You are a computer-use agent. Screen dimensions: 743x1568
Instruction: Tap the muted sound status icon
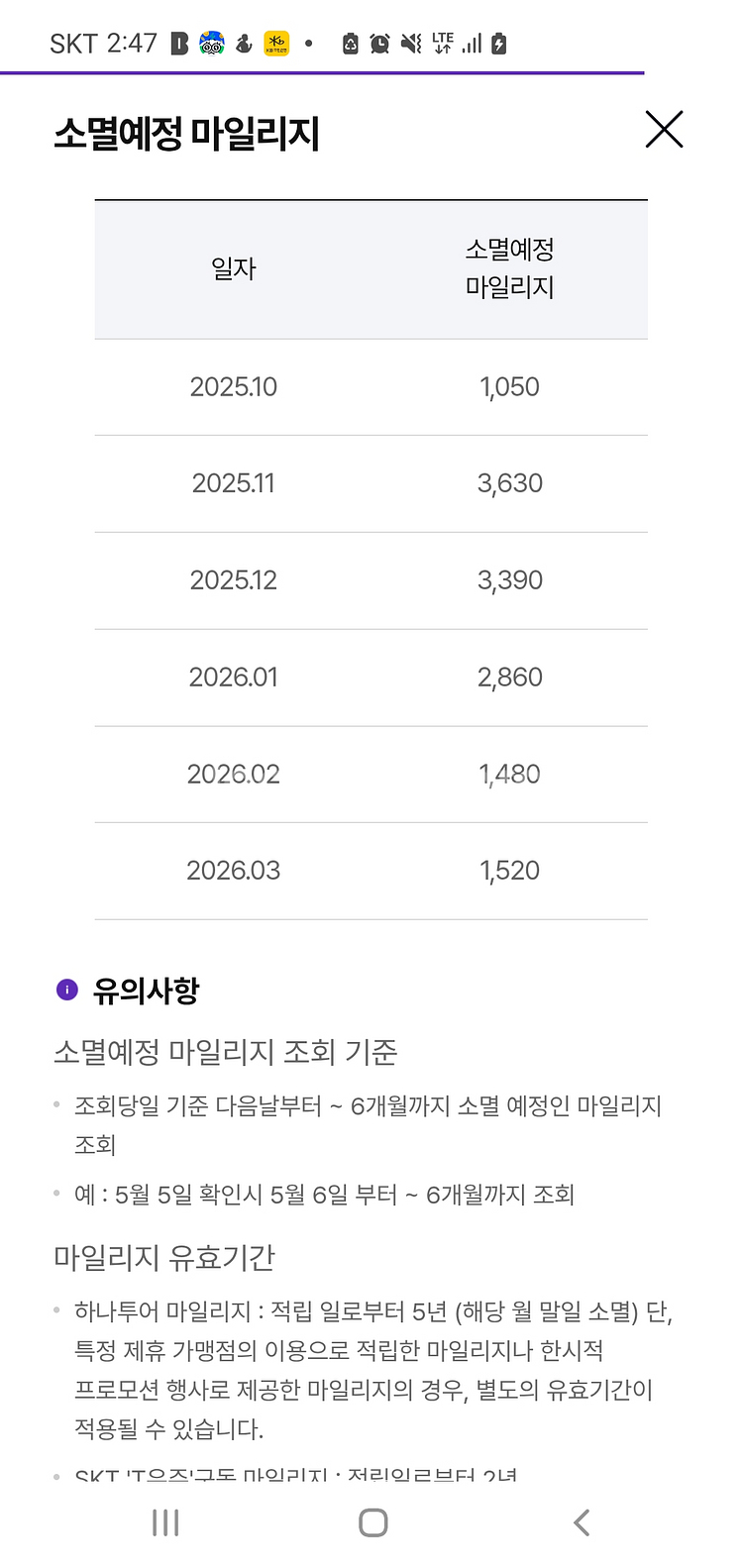(x=411, y=44)
